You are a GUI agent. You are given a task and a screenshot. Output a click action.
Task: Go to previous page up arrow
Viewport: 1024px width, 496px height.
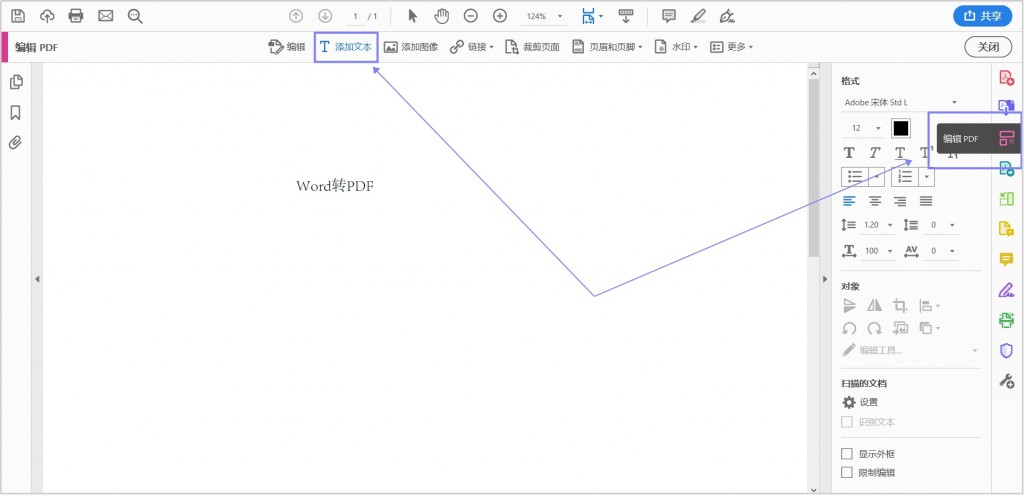click(x=296, y=16)
